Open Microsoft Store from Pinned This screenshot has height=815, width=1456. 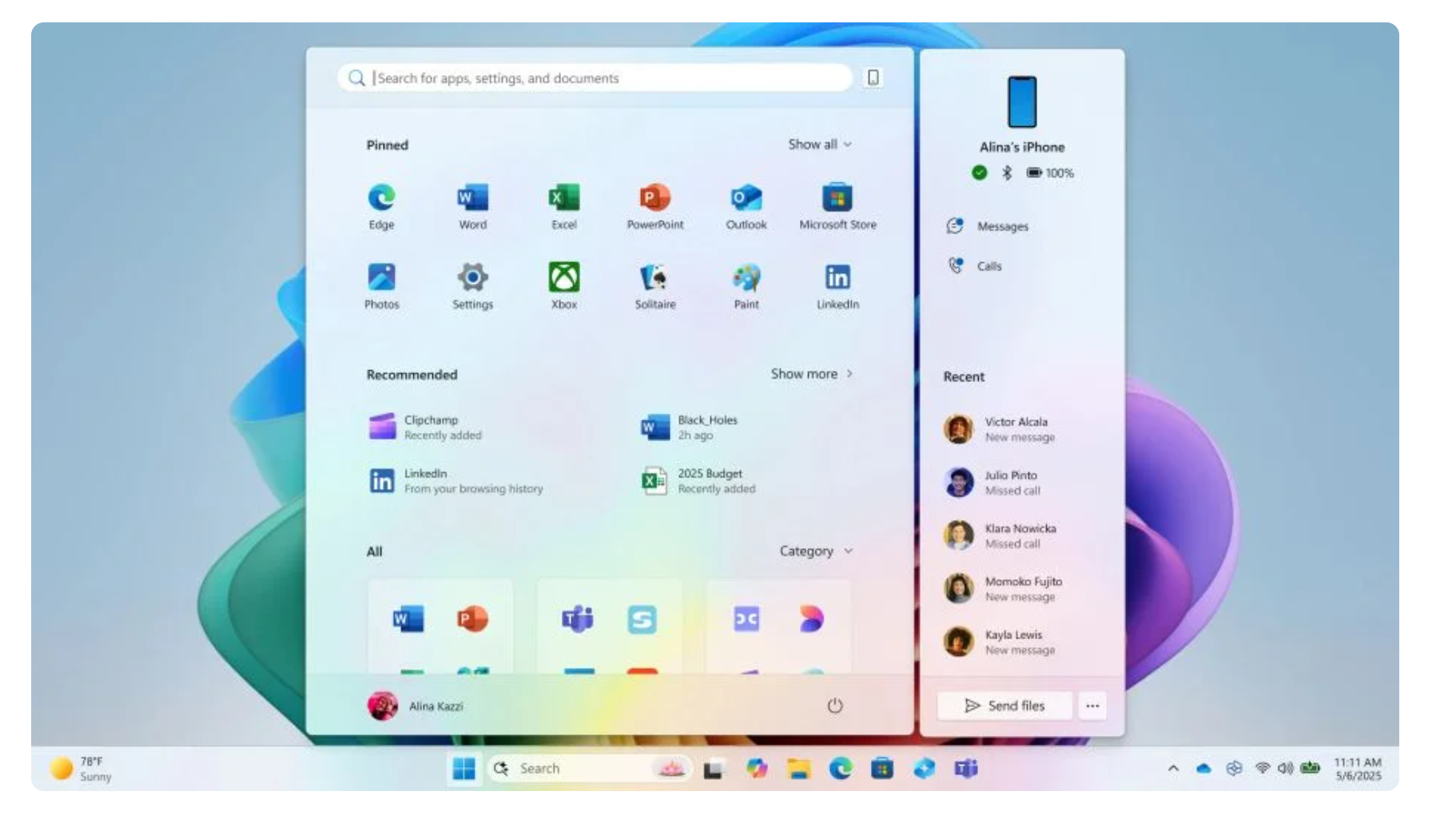[837, 206]
